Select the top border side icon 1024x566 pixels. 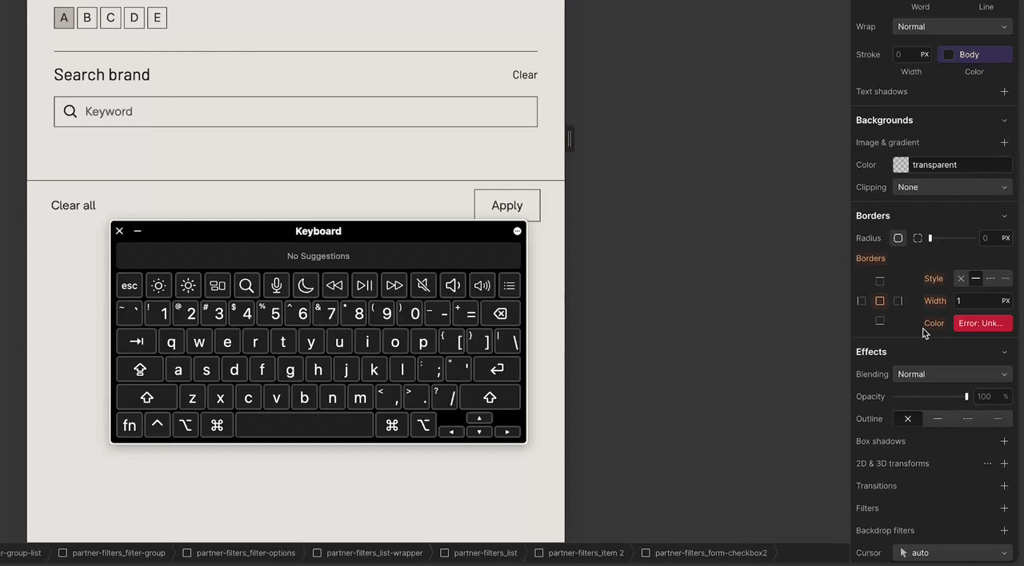pos(880,281)
